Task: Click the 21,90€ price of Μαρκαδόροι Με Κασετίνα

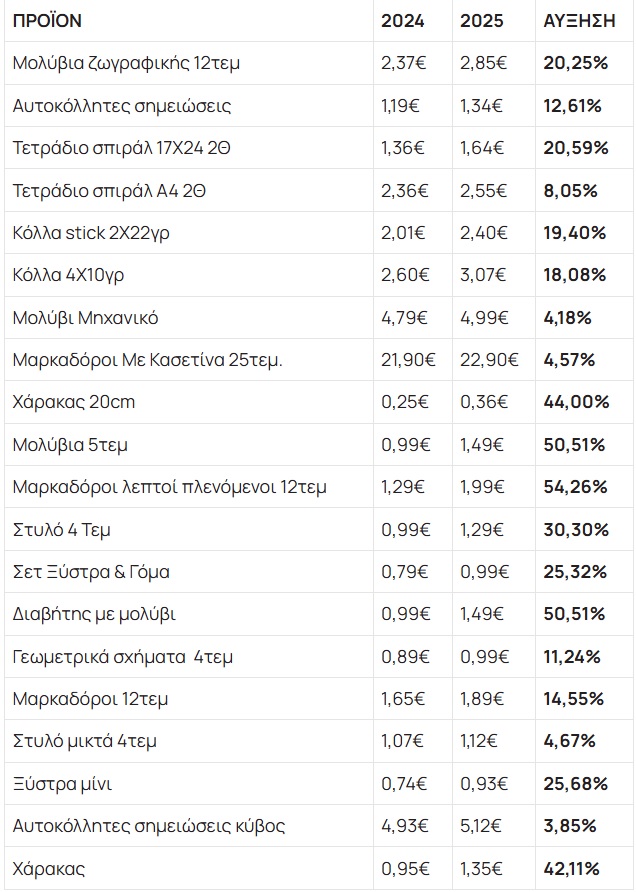Action: click(408, 360)
